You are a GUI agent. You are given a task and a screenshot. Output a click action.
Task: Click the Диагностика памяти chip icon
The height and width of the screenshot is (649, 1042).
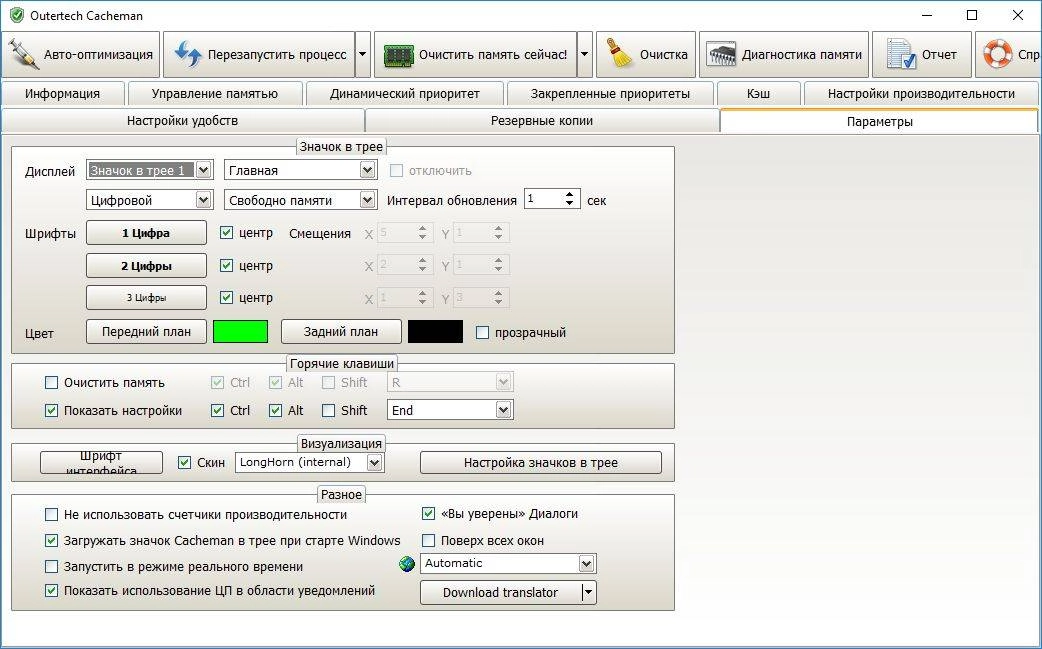point(721,55)
